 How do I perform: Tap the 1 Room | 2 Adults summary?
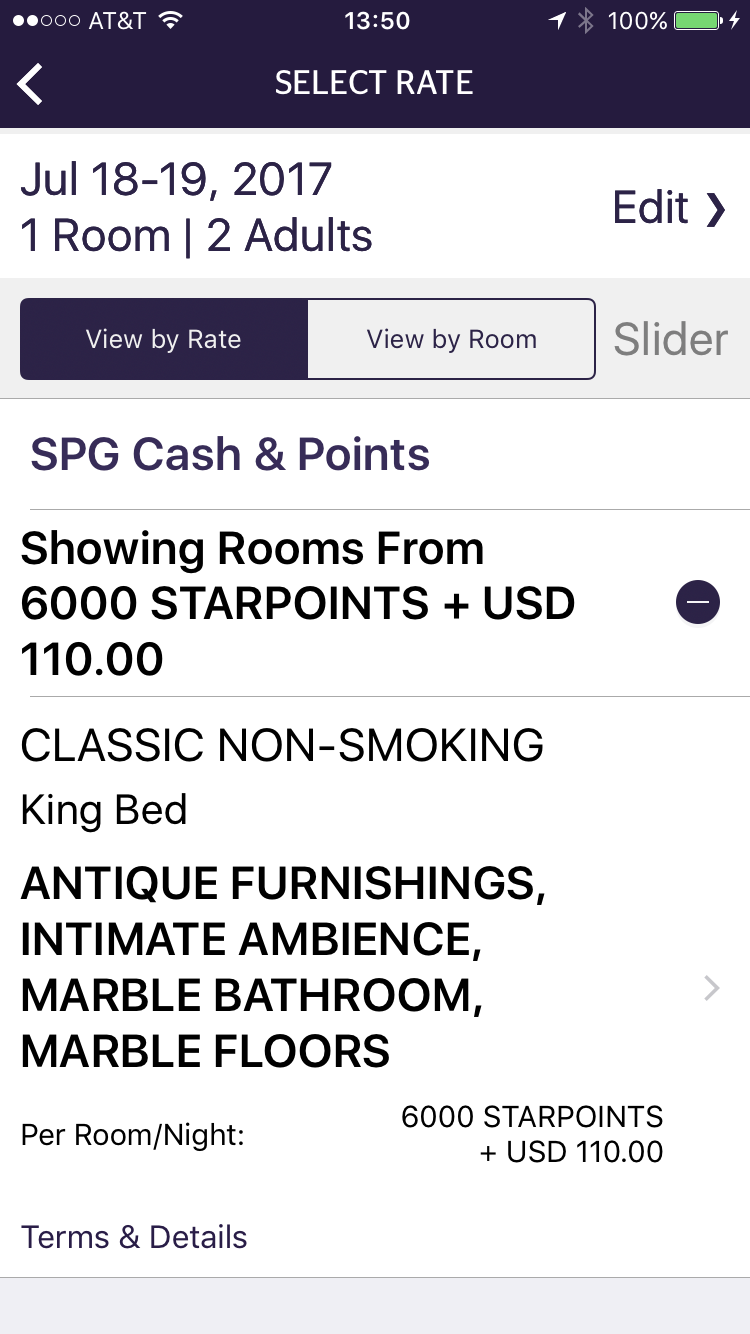point(196,237)
